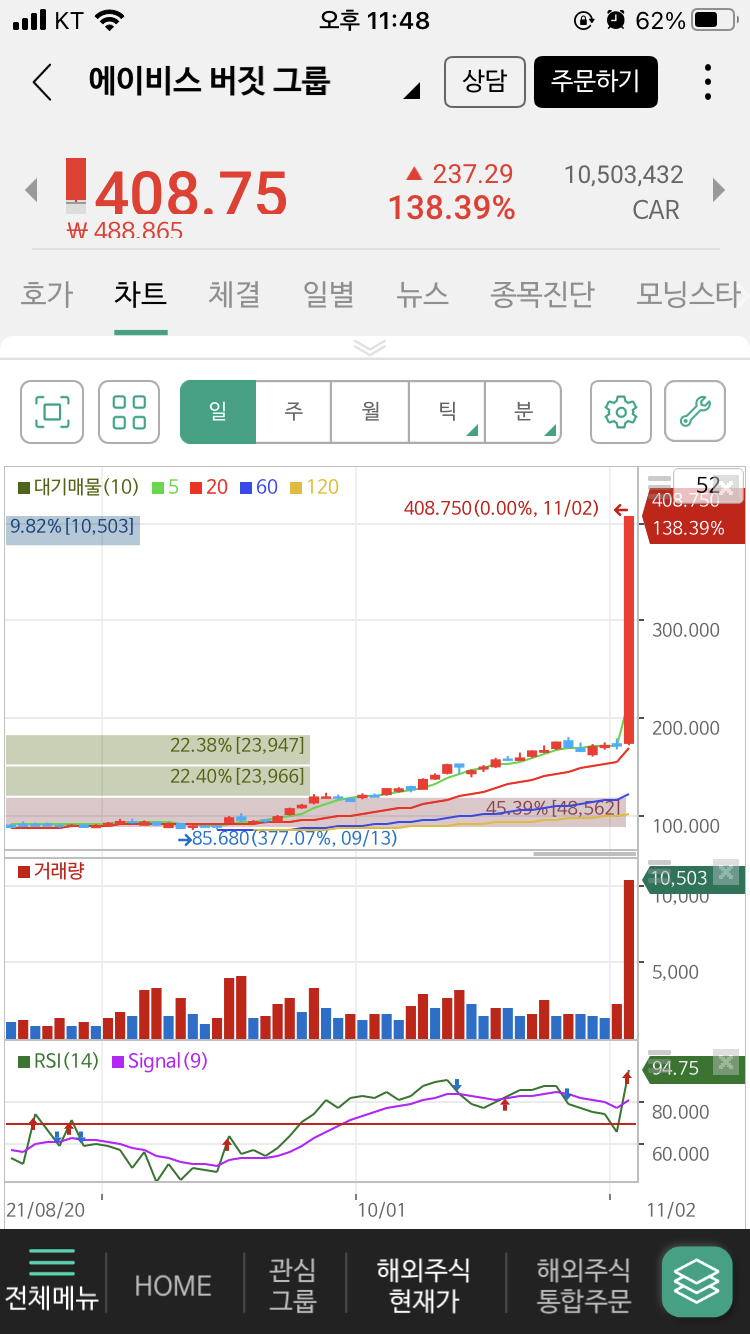The height and width of the screenshot is (1334, 750).
Task: Tap the green layers icon
Action: pos(697,1282)
